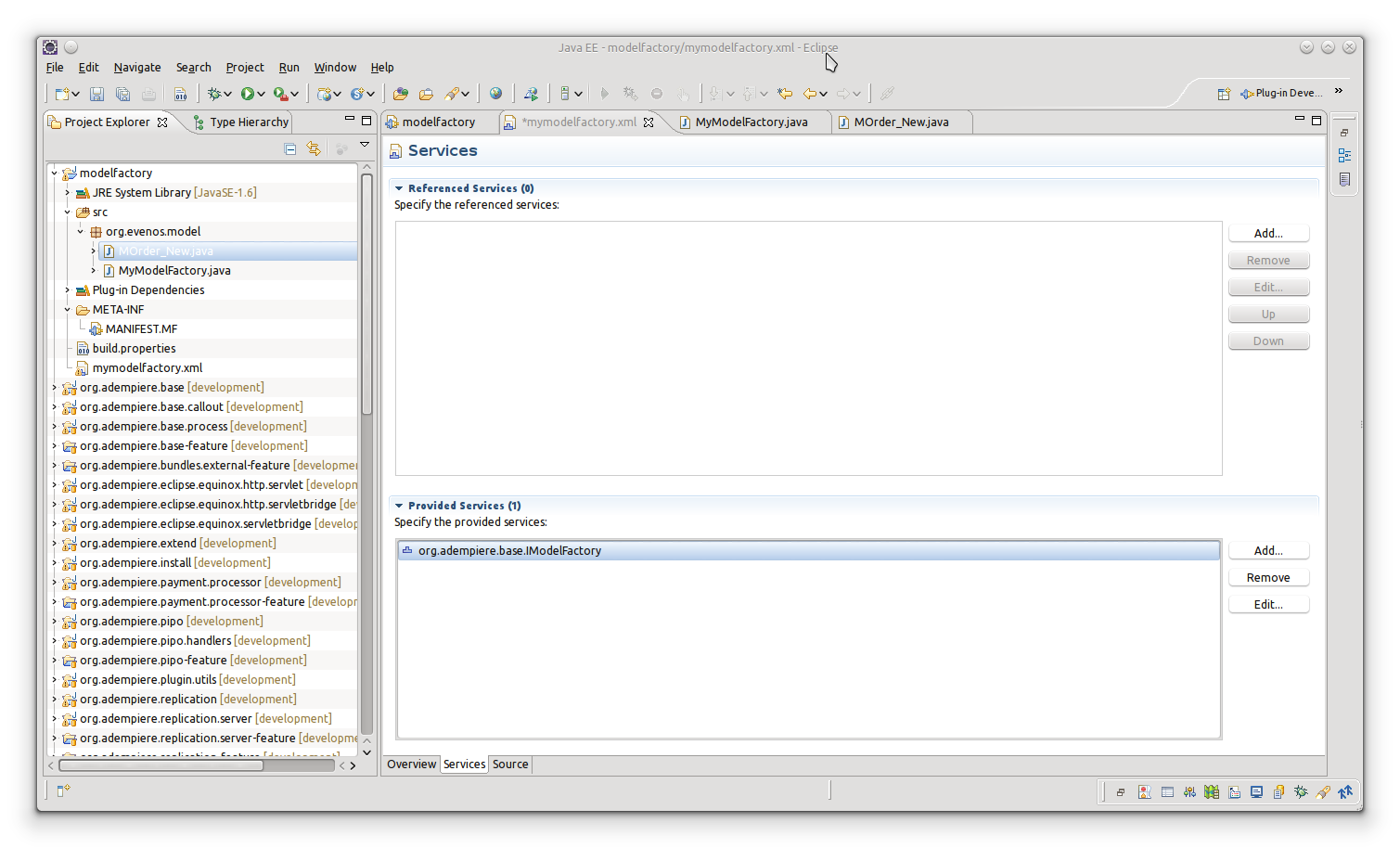Expand the Plug-in Dependencies tree node
The height and width of the screenshot is (848, 1400).
68,290
